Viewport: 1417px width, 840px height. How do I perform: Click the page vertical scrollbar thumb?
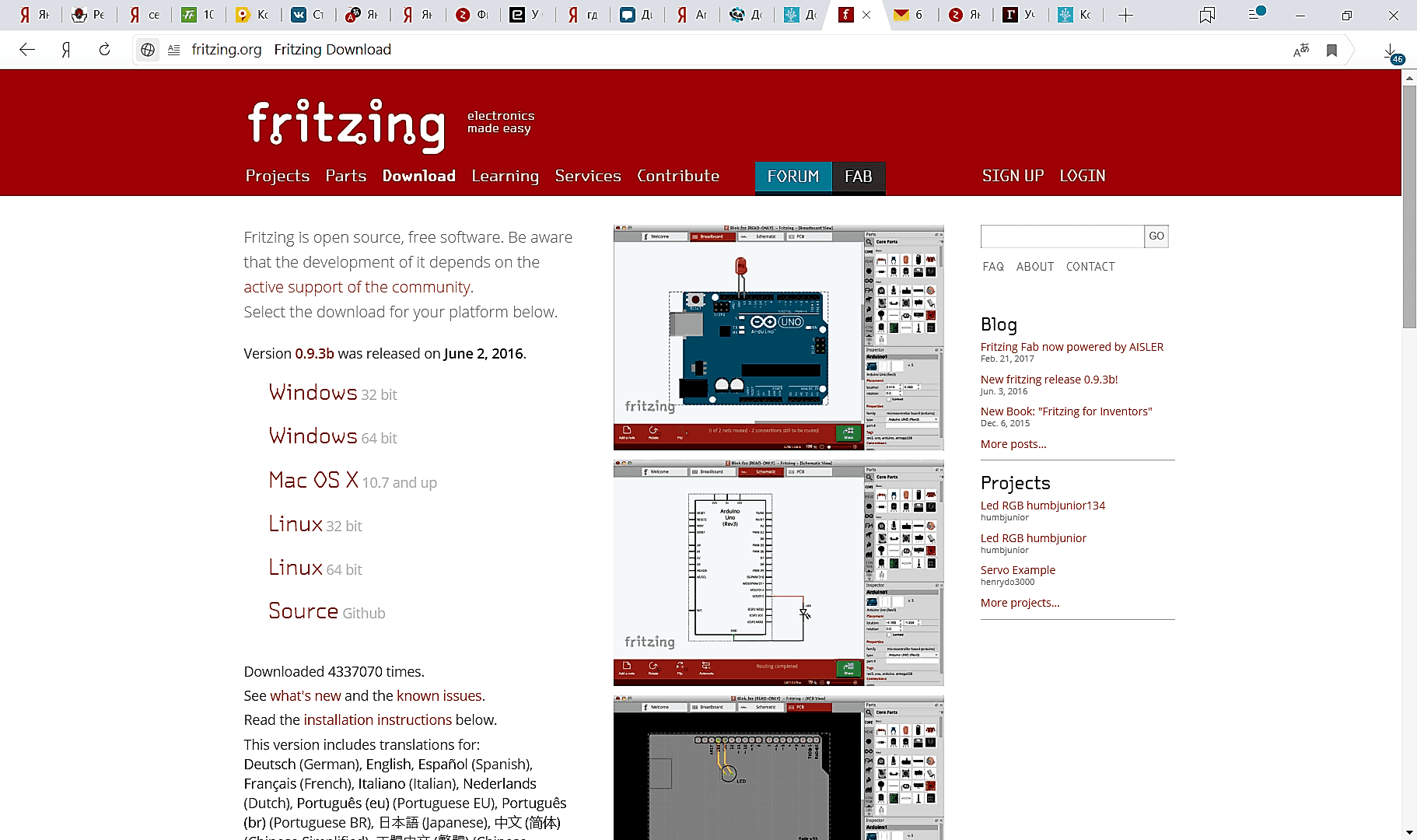point(1408,206)
